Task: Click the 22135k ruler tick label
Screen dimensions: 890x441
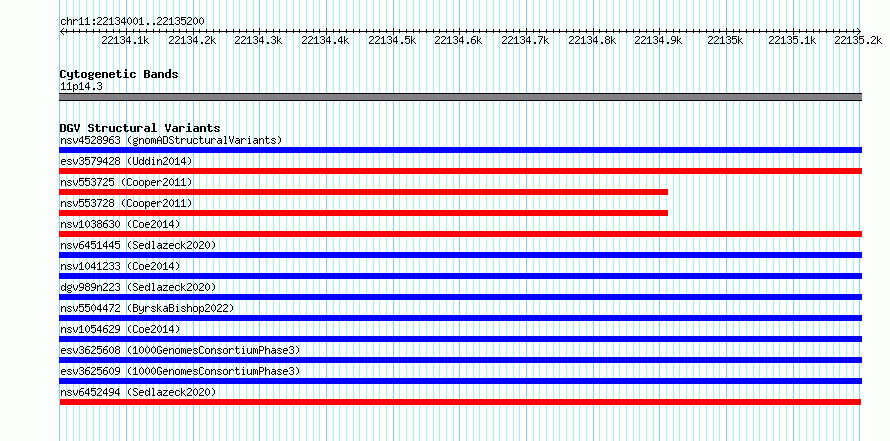Action: coord(725,40)
